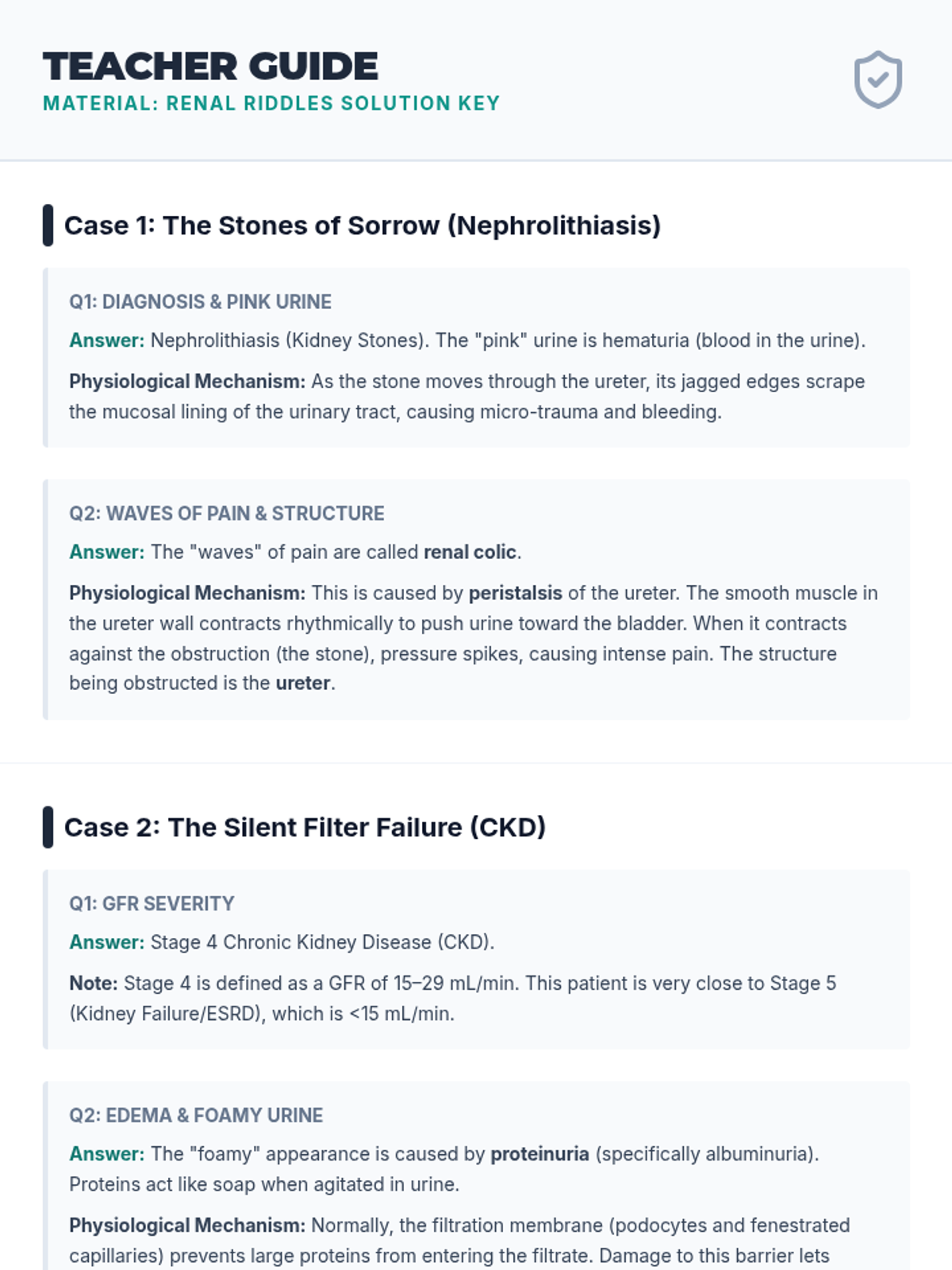Click the bold word ureter at paragraph end

click(303, 683)
